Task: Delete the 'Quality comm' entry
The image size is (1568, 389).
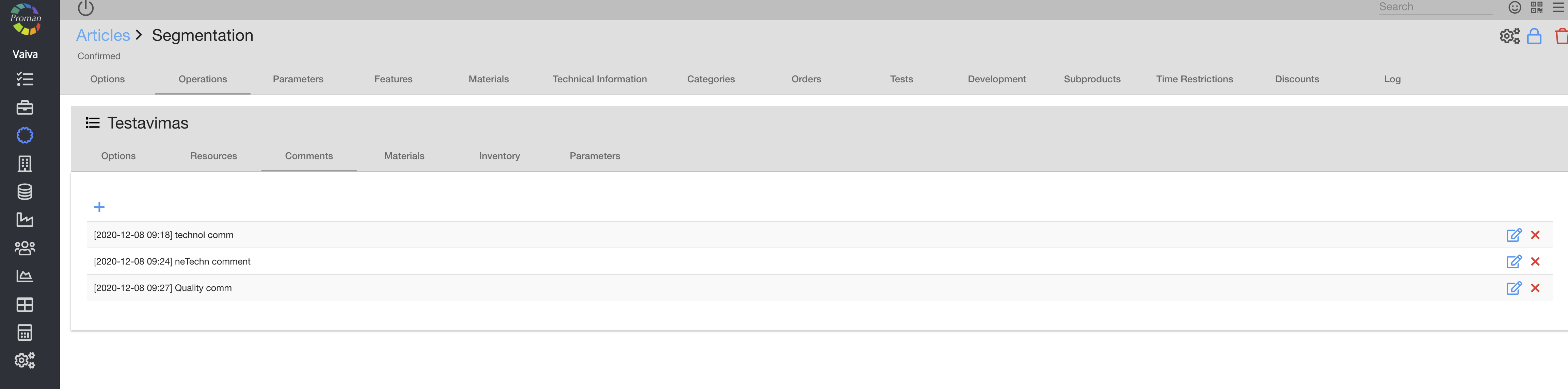Action: click(x=1535, y=288)
